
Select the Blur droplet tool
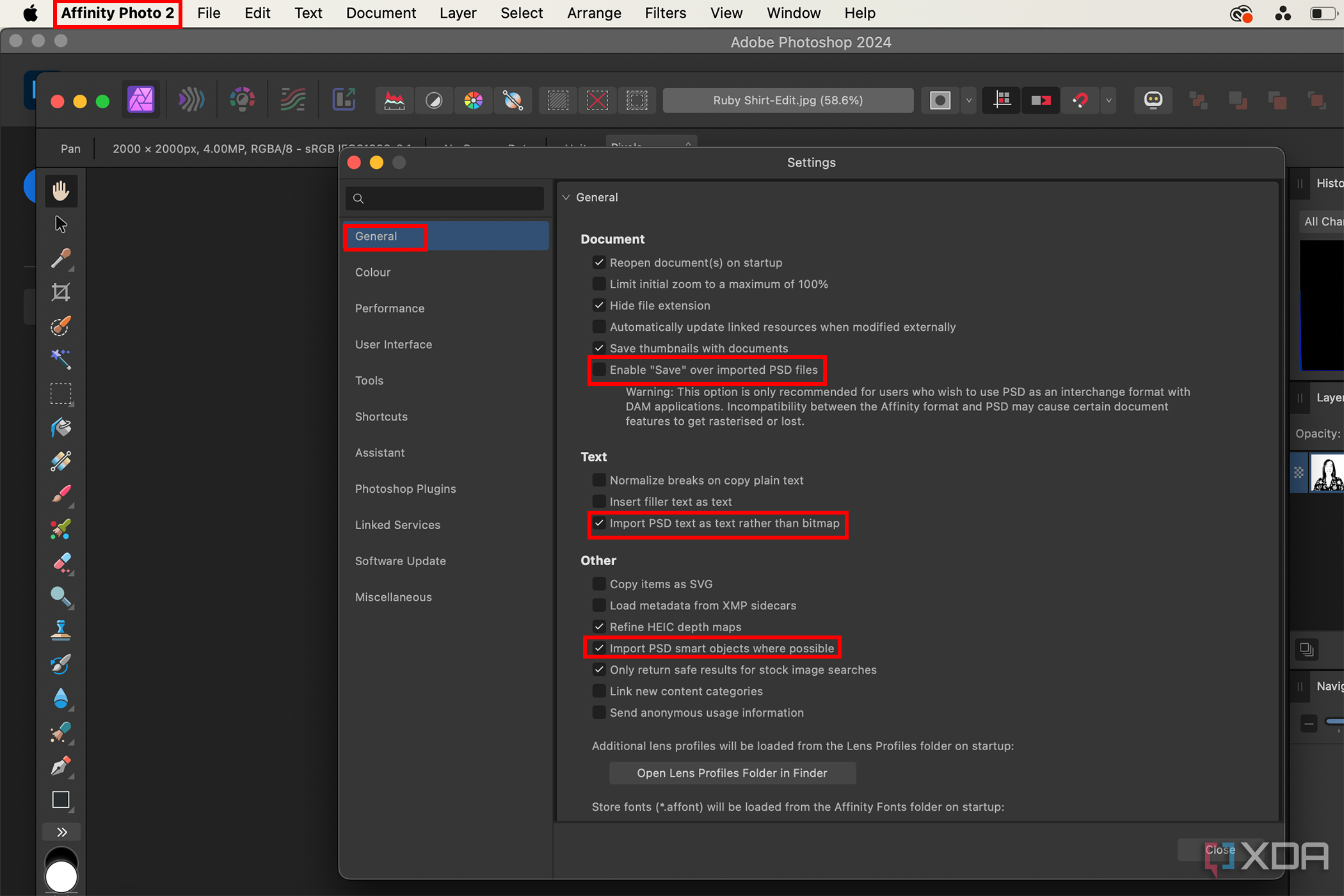point(61,698)
